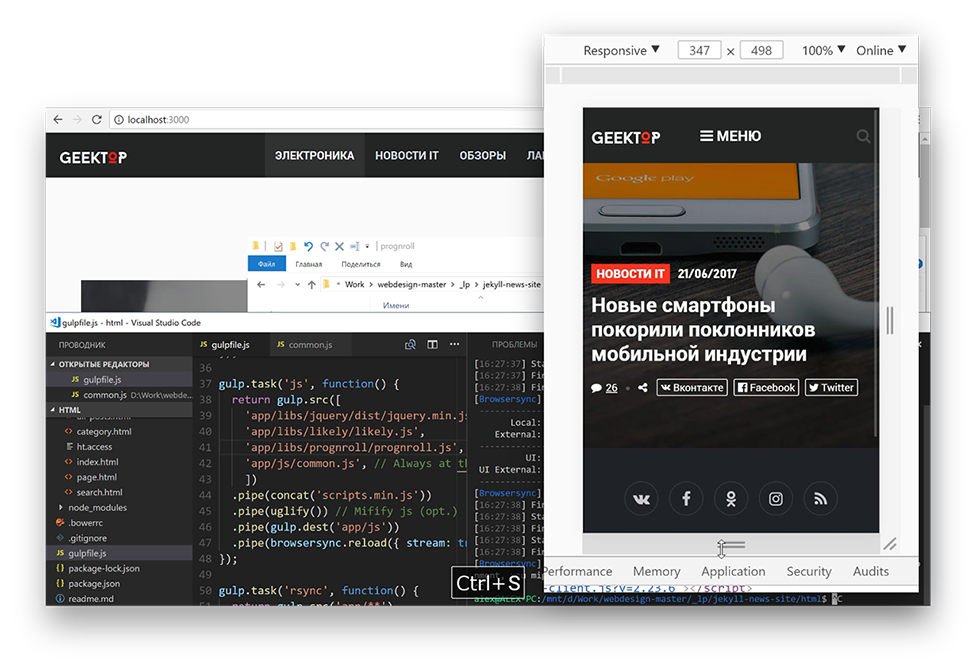Image resolution: width=980 pixels, height=672 pixels.
Task: Open the More Actions ellipsis in the editor toolbar
Action: coord(454,344)
